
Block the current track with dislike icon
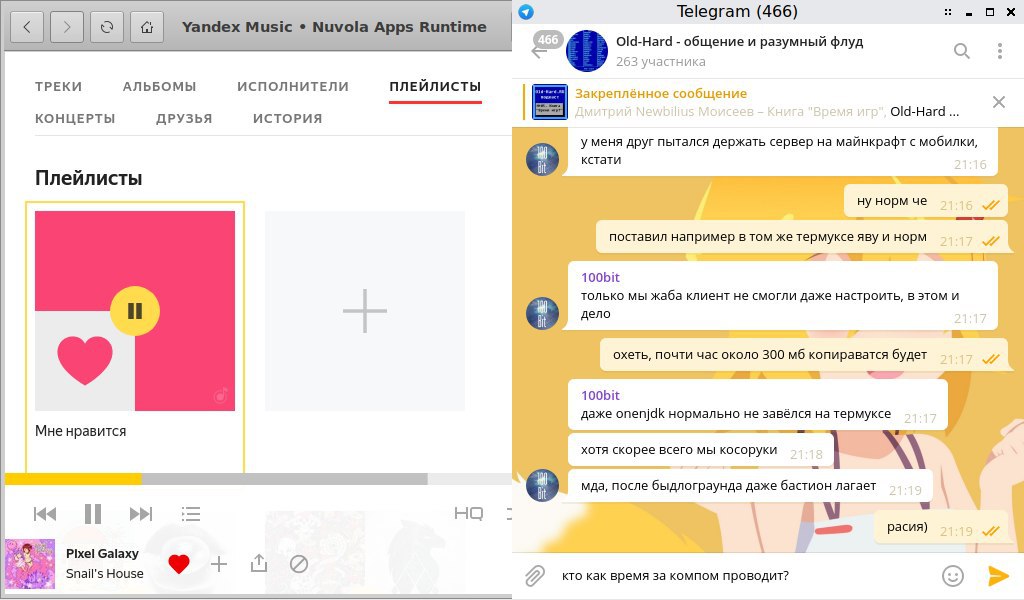pyautogui.click(x=299, y=564)
